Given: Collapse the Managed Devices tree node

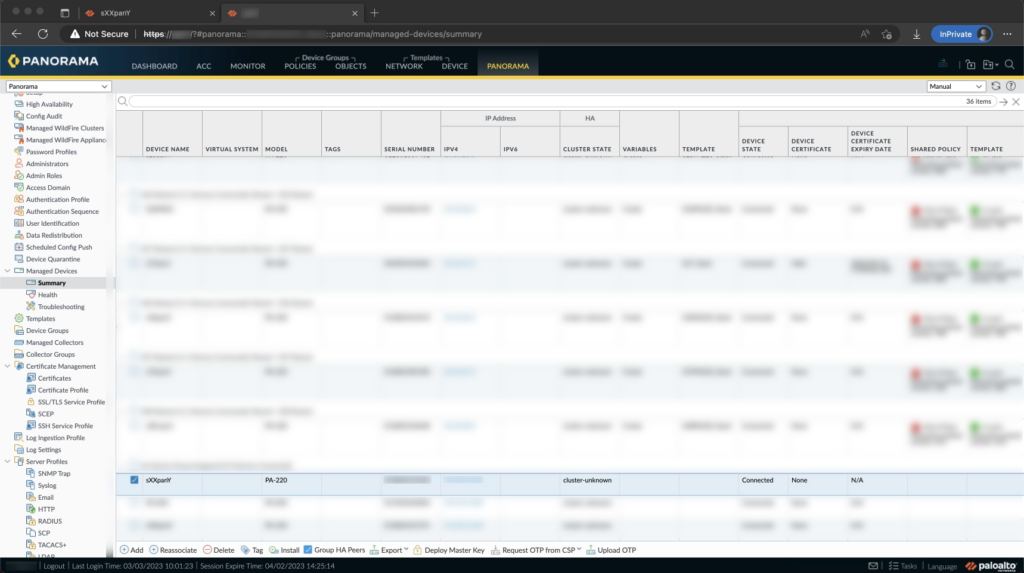Looking at the screenshot, I should (8, 271).
